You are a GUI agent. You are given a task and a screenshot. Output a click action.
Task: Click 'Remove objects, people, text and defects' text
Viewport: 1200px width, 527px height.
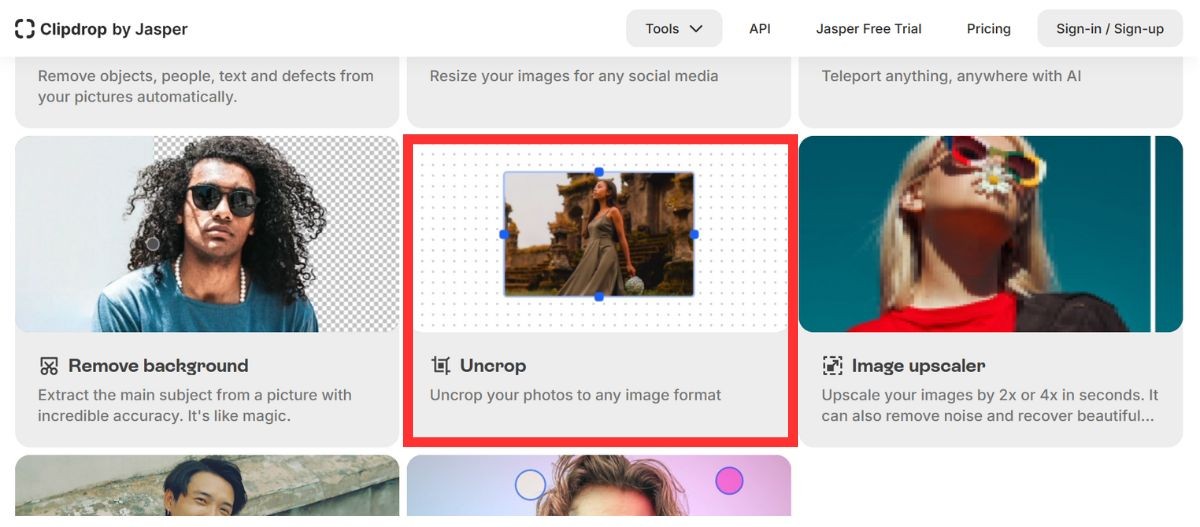point(206,87)
